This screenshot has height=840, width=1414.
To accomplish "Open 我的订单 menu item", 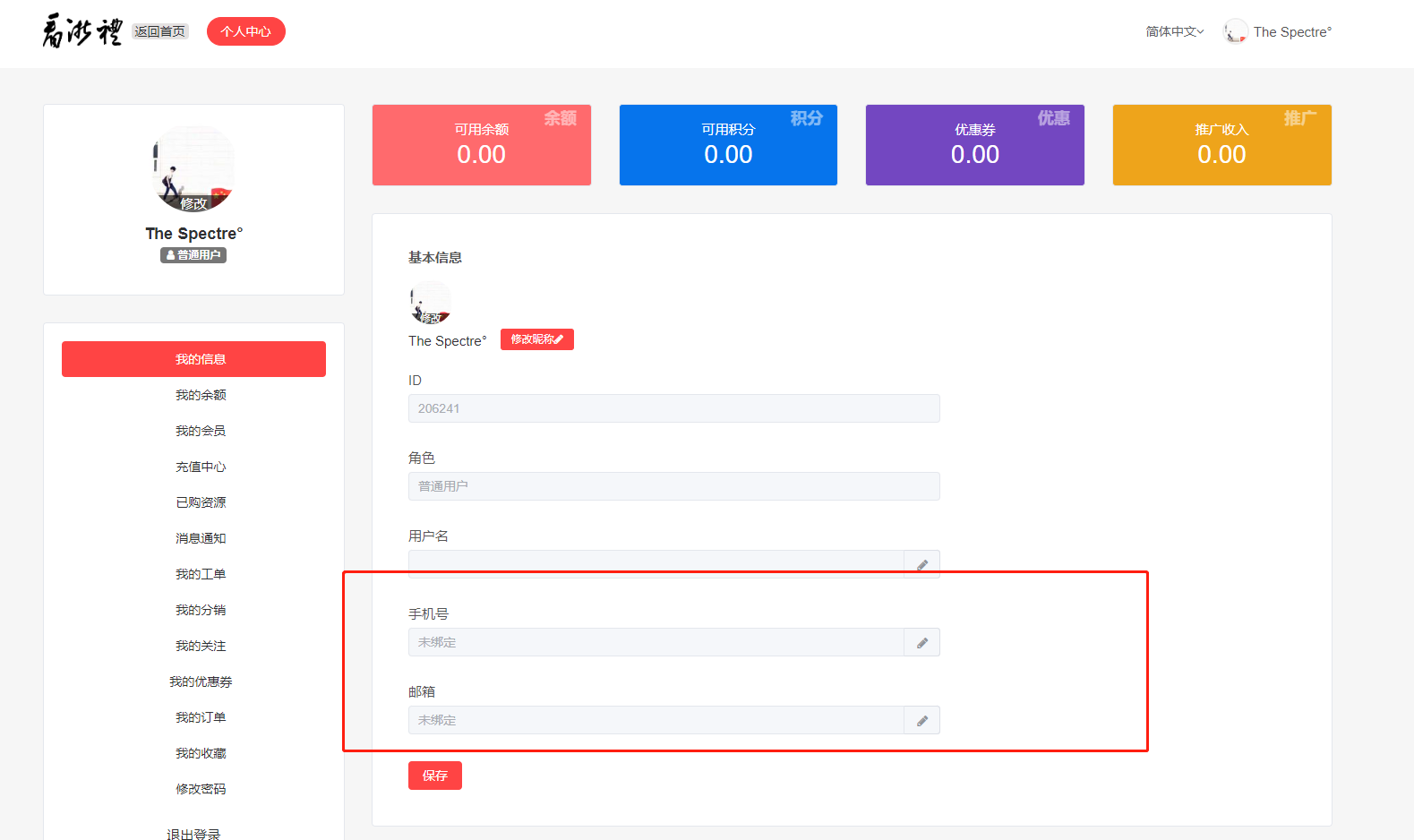I will click(201, 717).
